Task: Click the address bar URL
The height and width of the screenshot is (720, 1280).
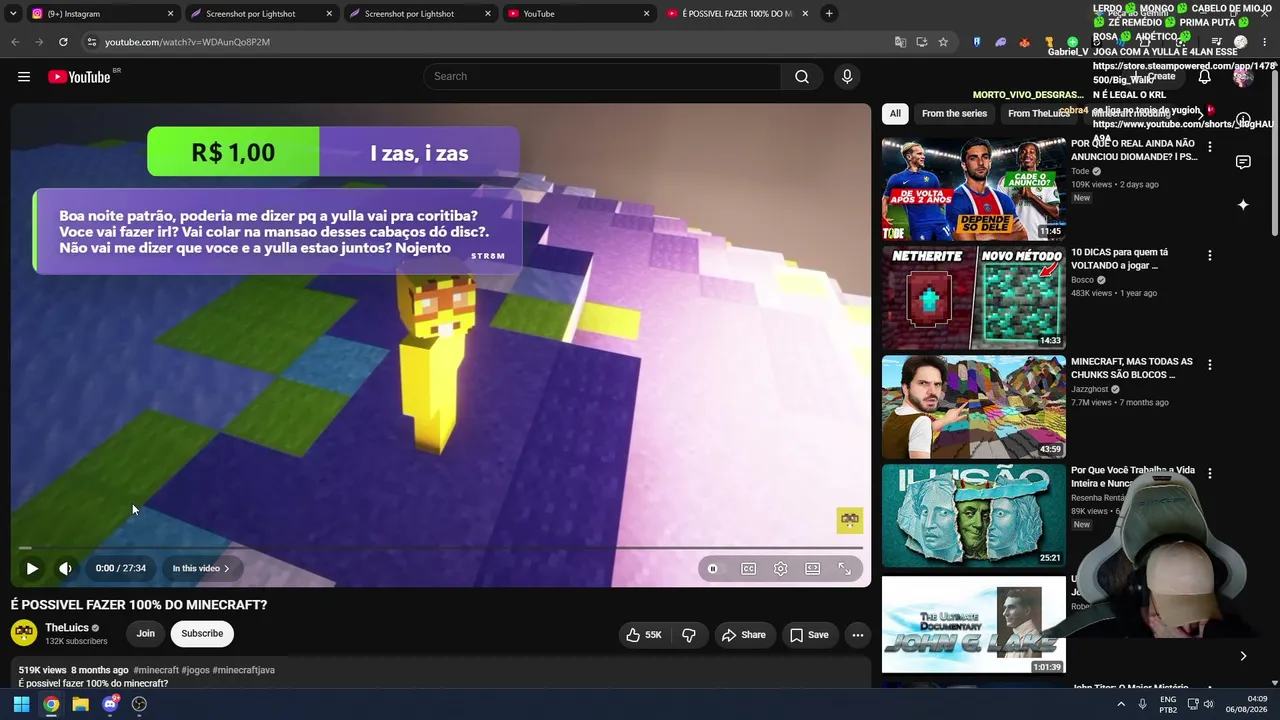Action: pyautogui.click(x=187, y=42)
